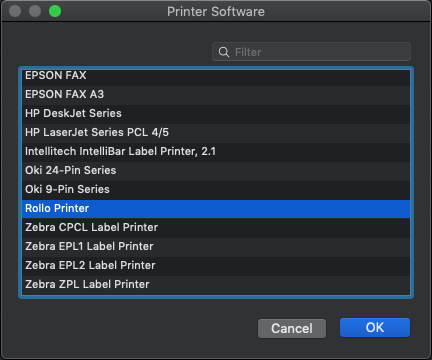Viewport: 432px width, 360px height.
Task: Choose Zebra CPCL Label Printer
Action: [216, 228]
